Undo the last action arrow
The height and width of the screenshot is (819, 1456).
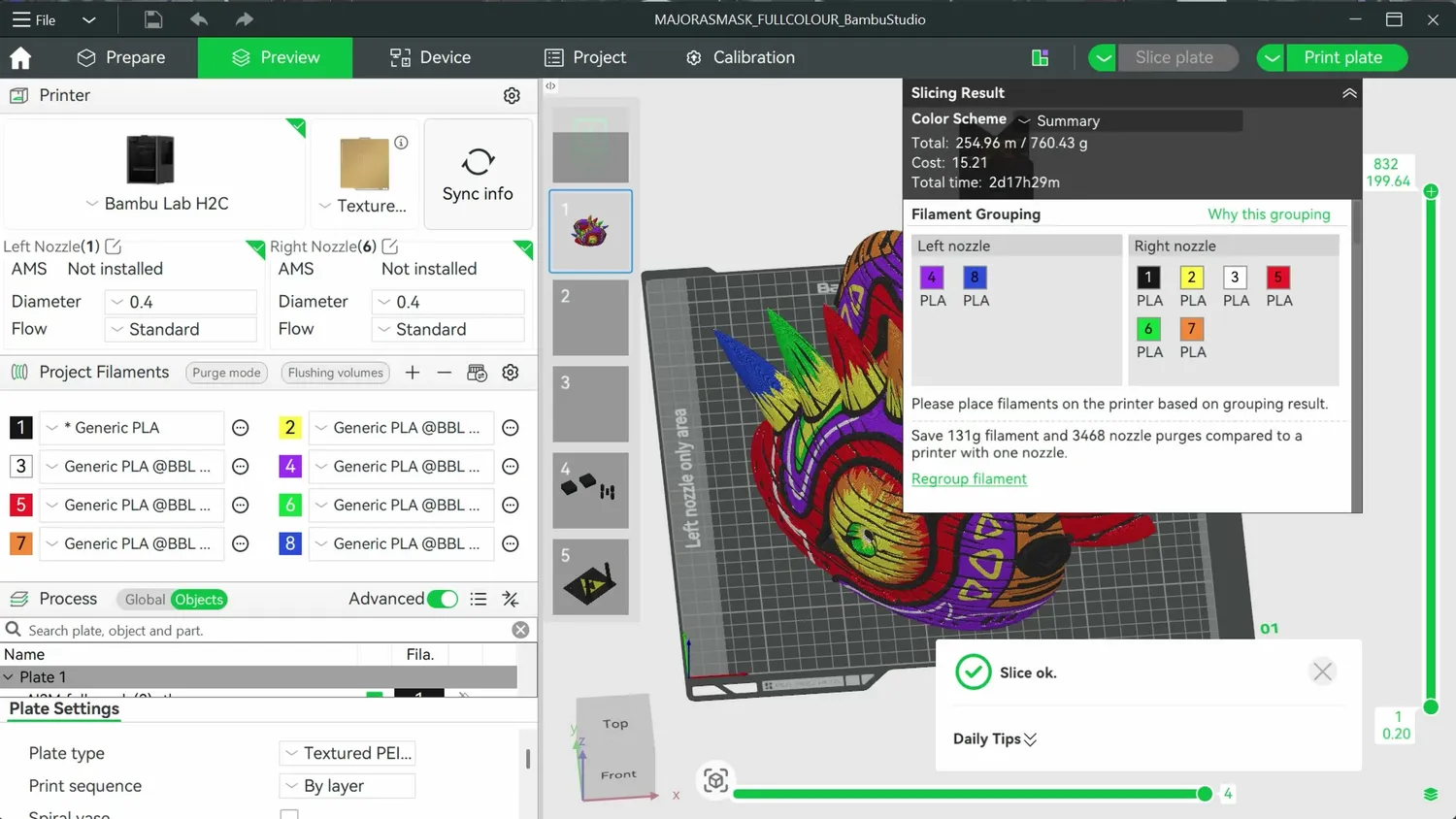pyautogui.click(x=199, y=19)
